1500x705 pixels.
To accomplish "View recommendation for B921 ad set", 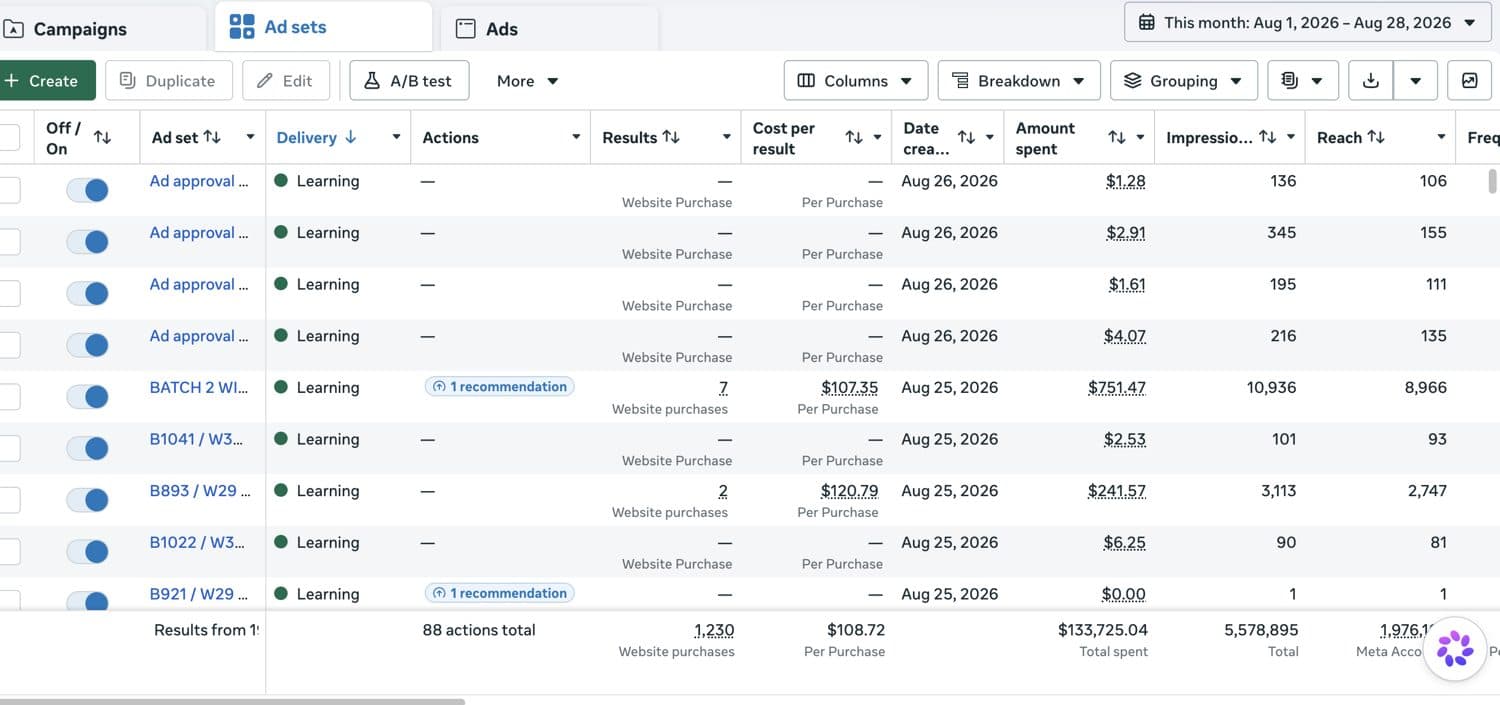I will 499,593.
